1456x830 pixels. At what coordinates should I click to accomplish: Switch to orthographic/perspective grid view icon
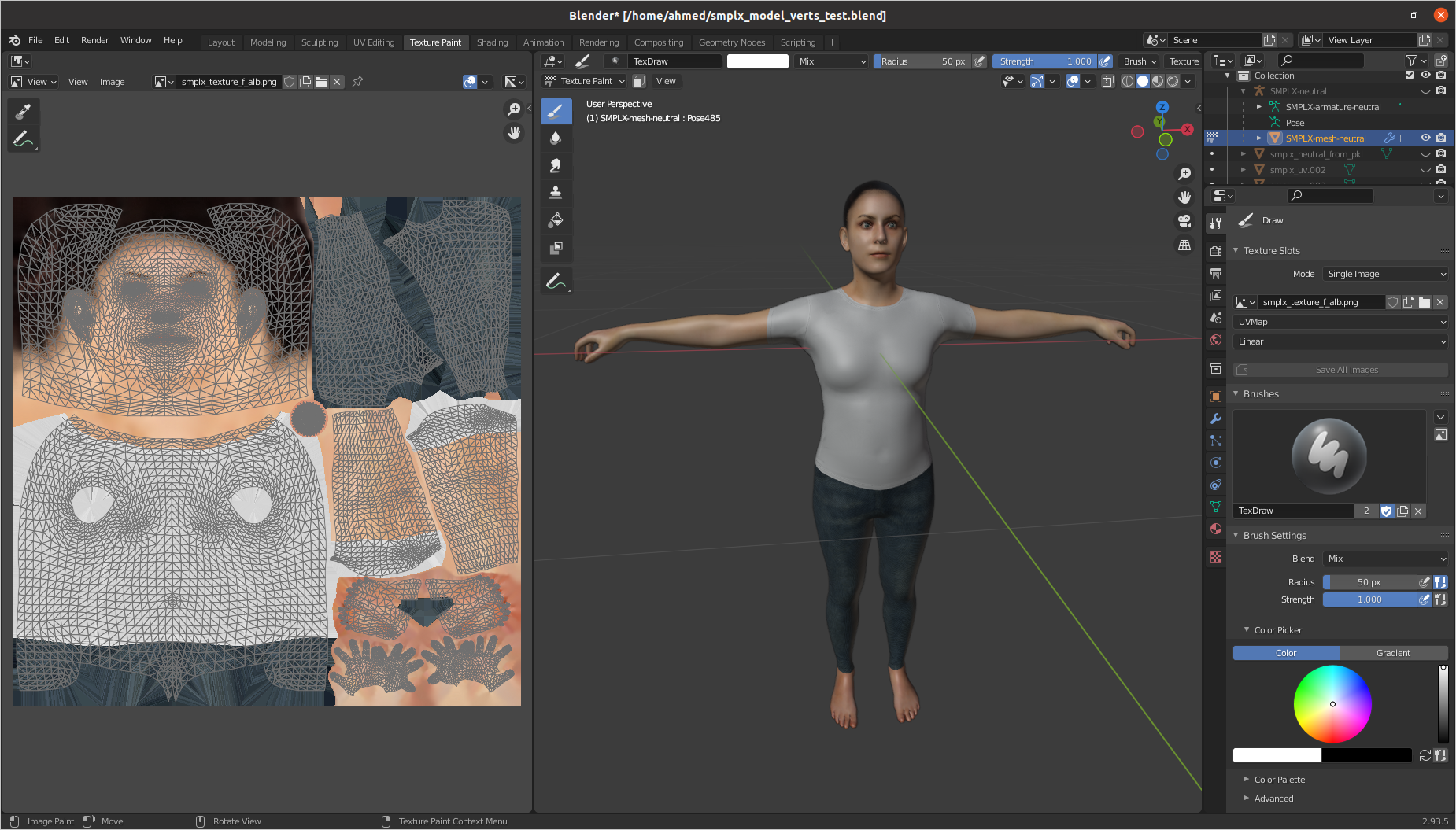pyautogui.click(x=1184, y=245)
